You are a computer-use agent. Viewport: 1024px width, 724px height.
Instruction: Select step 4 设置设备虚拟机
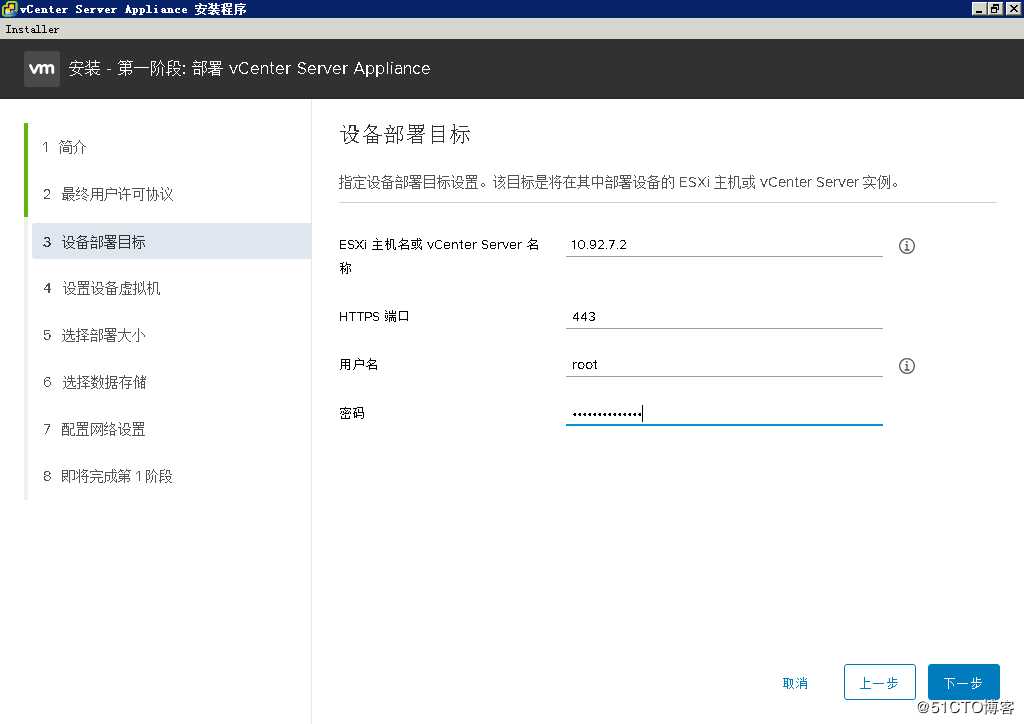[x=101, y=288]
